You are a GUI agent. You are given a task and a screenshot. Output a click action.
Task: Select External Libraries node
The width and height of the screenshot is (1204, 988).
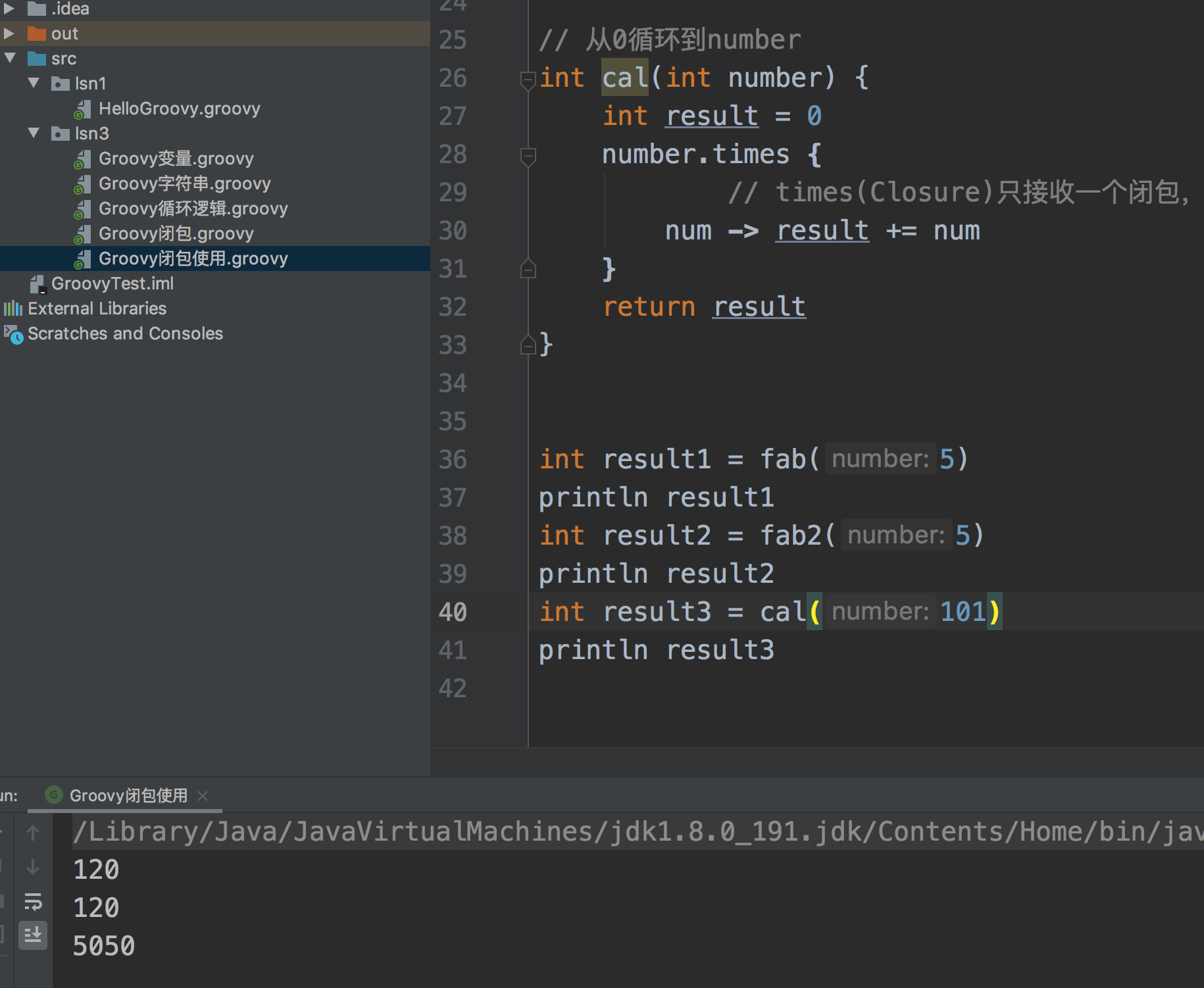[97, 309]
